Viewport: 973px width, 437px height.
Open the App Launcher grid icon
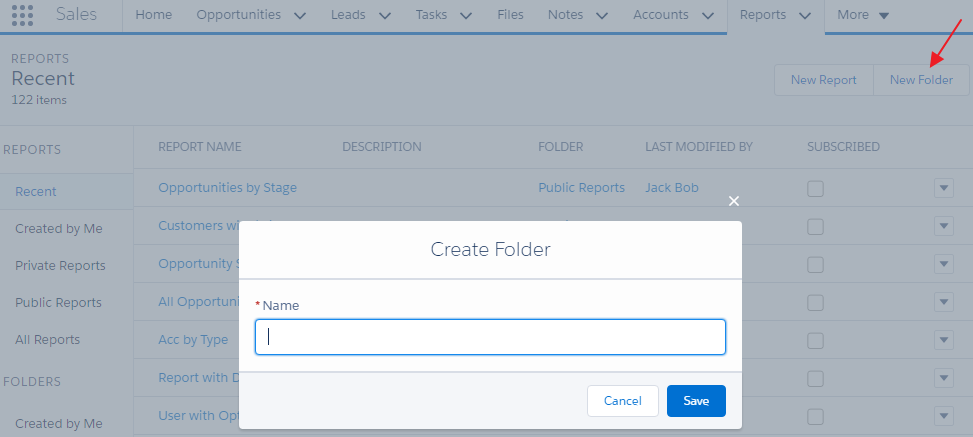[x=22, y=16]
